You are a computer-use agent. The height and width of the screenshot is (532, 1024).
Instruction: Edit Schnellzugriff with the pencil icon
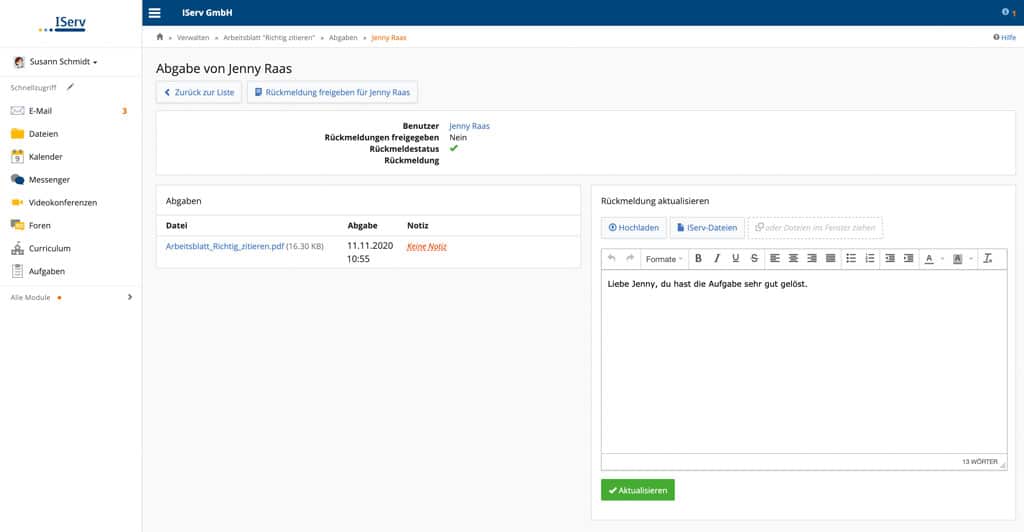click(70, 87)
